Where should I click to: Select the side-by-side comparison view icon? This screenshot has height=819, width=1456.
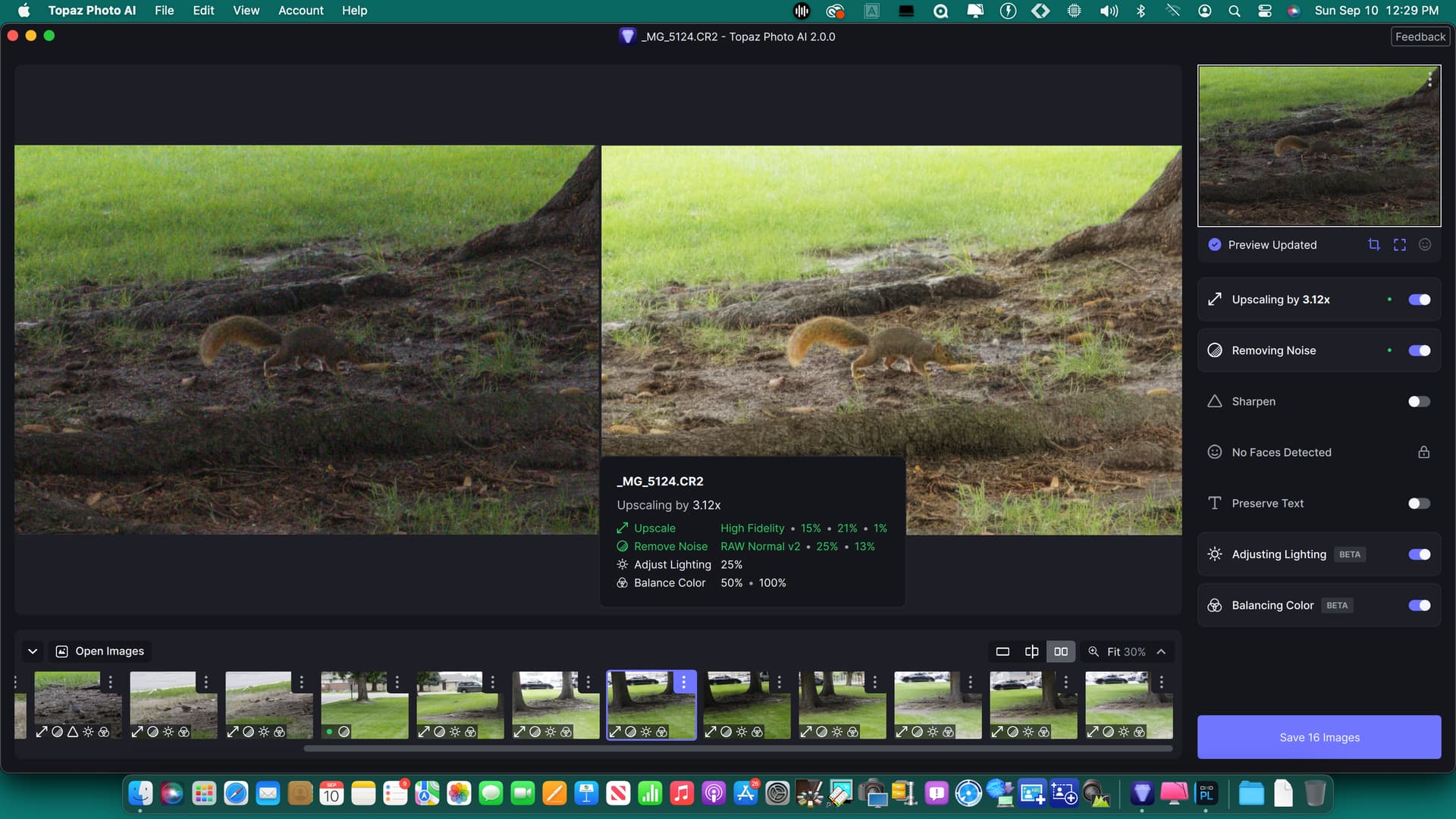(x=1060, y=651)
